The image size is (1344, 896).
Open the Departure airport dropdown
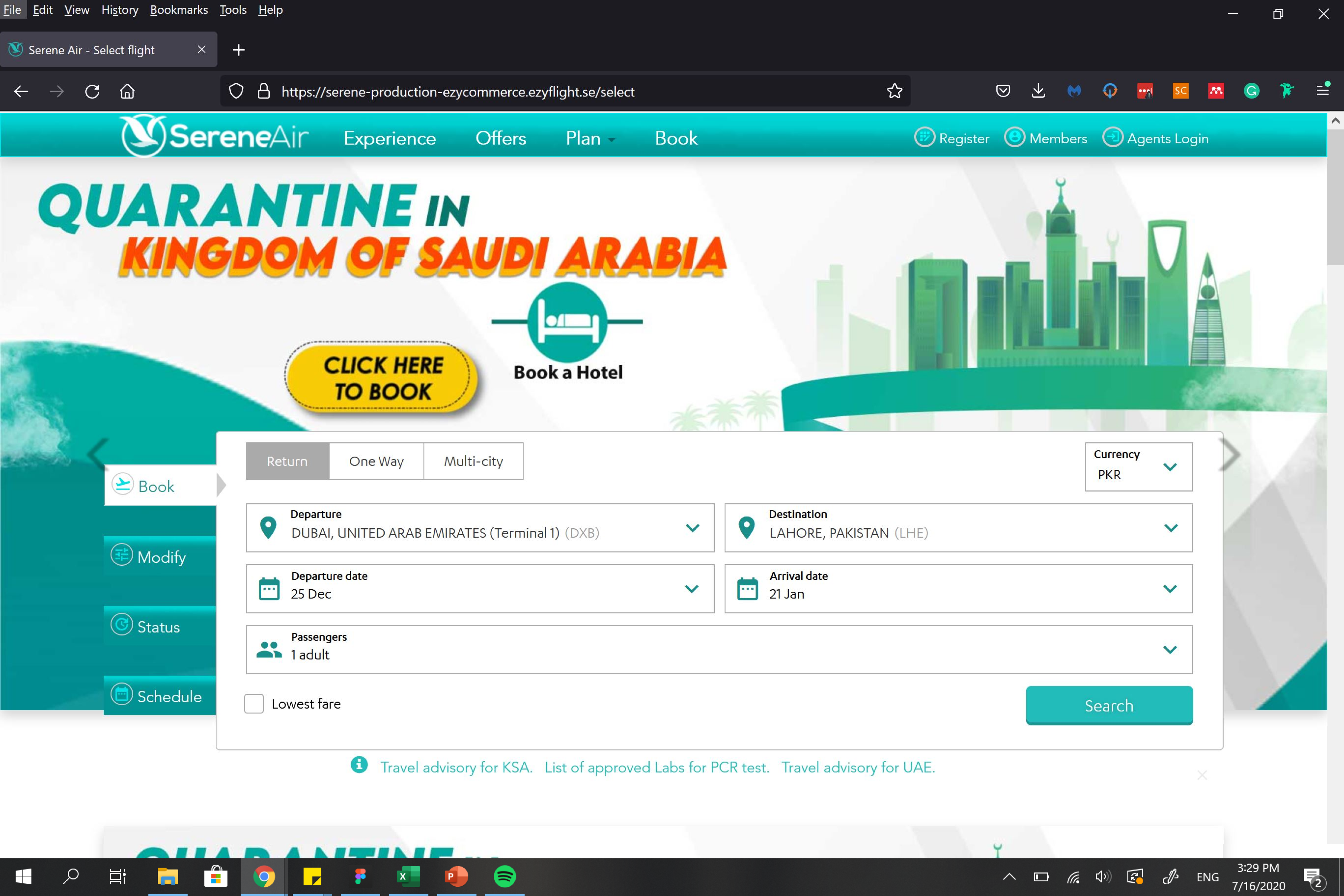[x=480, y=527]
